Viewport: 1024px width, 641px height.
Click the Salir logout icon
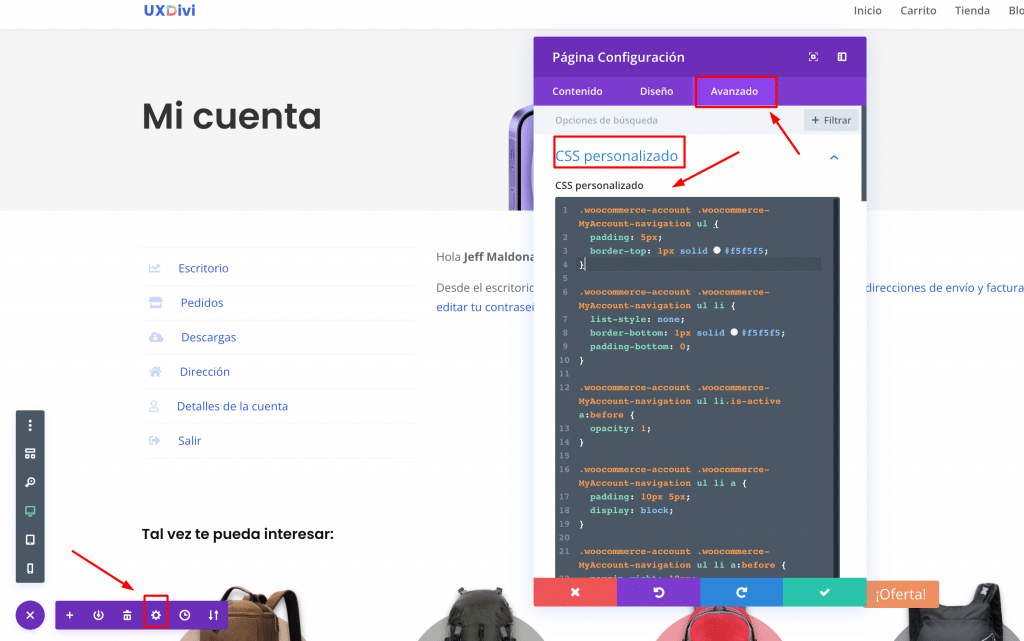[155, 441]
